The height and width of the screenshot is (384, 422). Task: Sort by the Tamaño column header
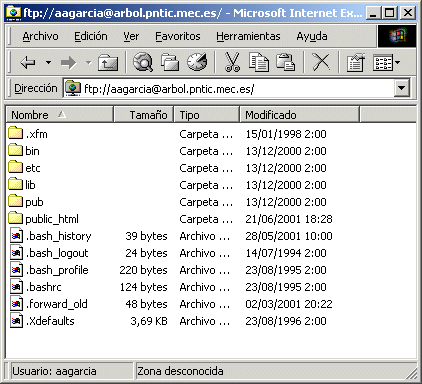coord(144,115)
